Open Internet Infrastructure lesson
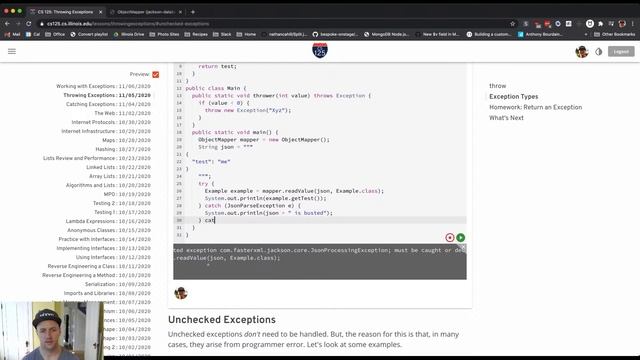The image size is (640, 360). pos(106,131)
